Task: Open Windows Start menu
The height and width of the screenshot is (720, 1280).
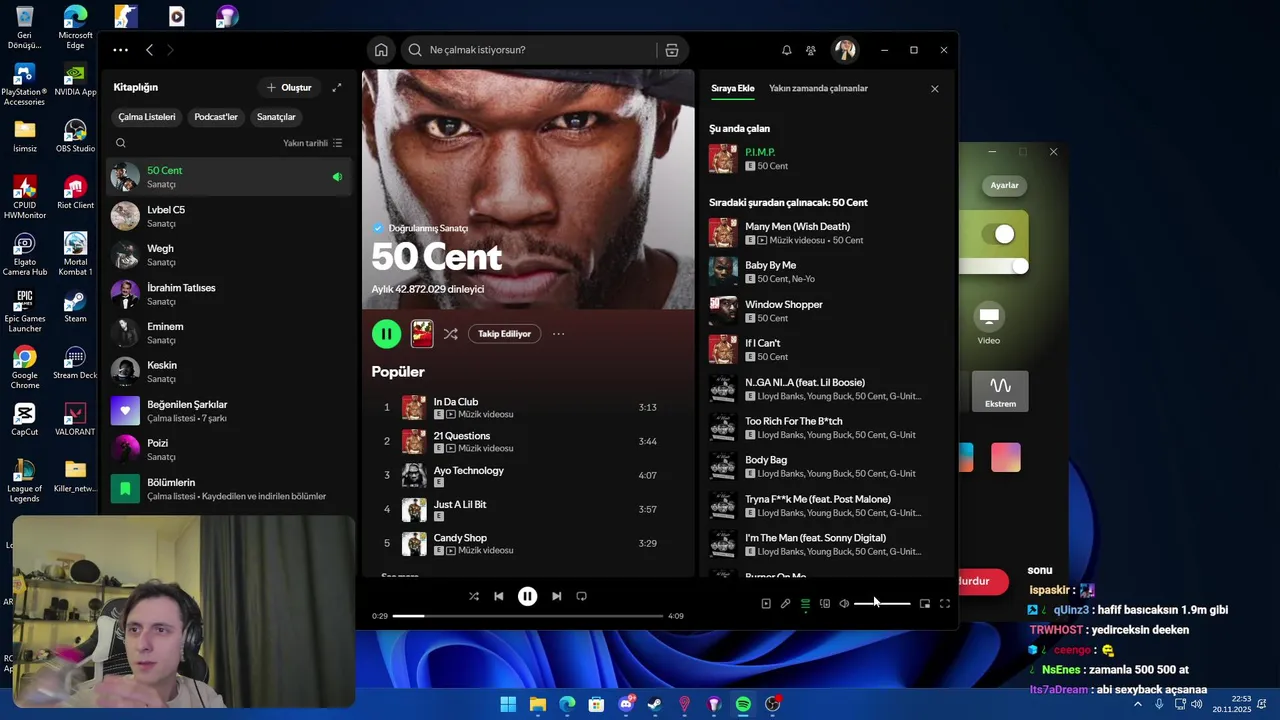Action: coord(508,705)
